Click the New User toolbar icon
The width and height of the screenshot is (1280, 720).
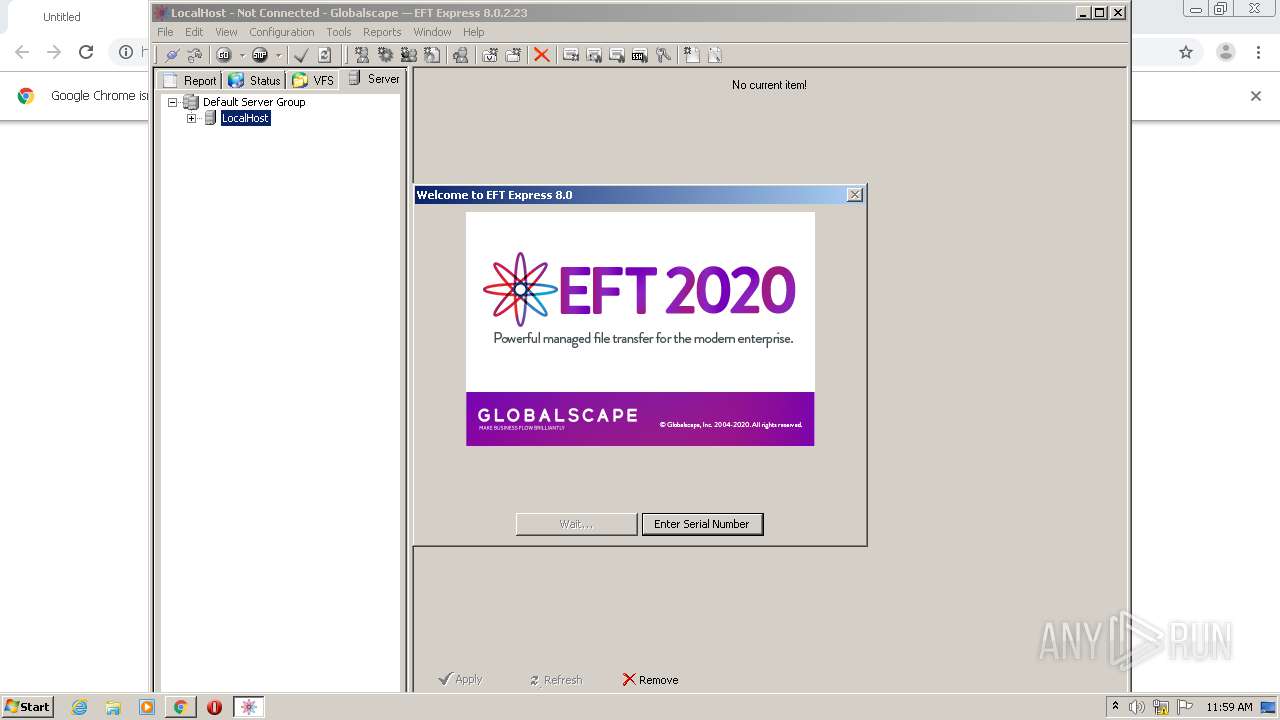point(461,55)
